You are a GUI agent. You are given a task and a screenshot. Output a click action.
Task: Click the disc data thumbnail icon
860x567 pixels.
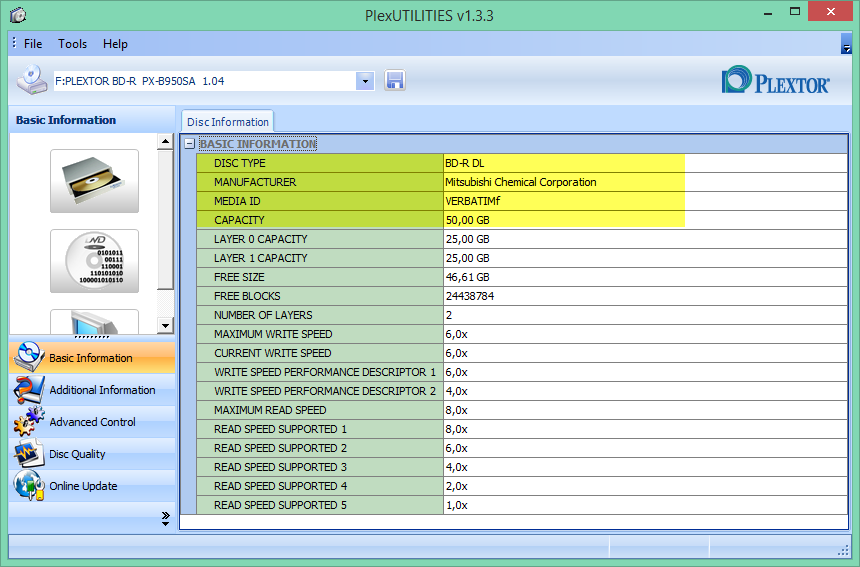[x=94, y=261]
